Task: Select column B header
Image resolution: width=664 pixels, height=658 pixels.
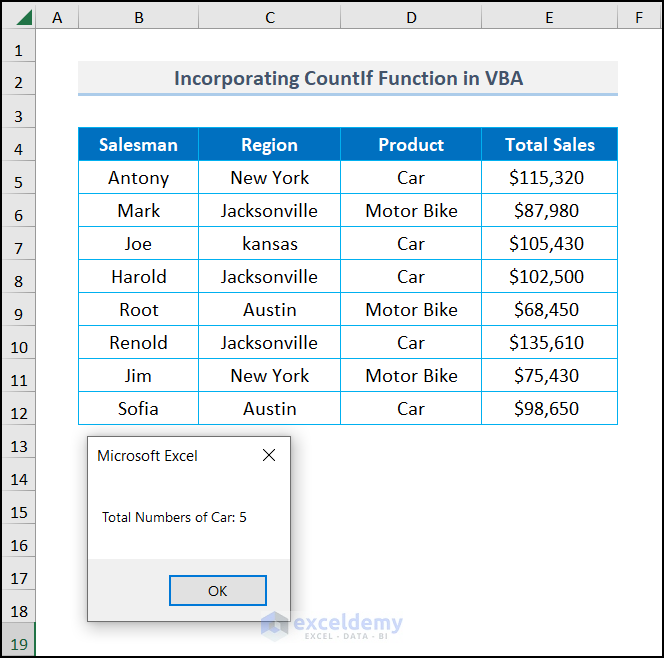Action: [138, 17]
